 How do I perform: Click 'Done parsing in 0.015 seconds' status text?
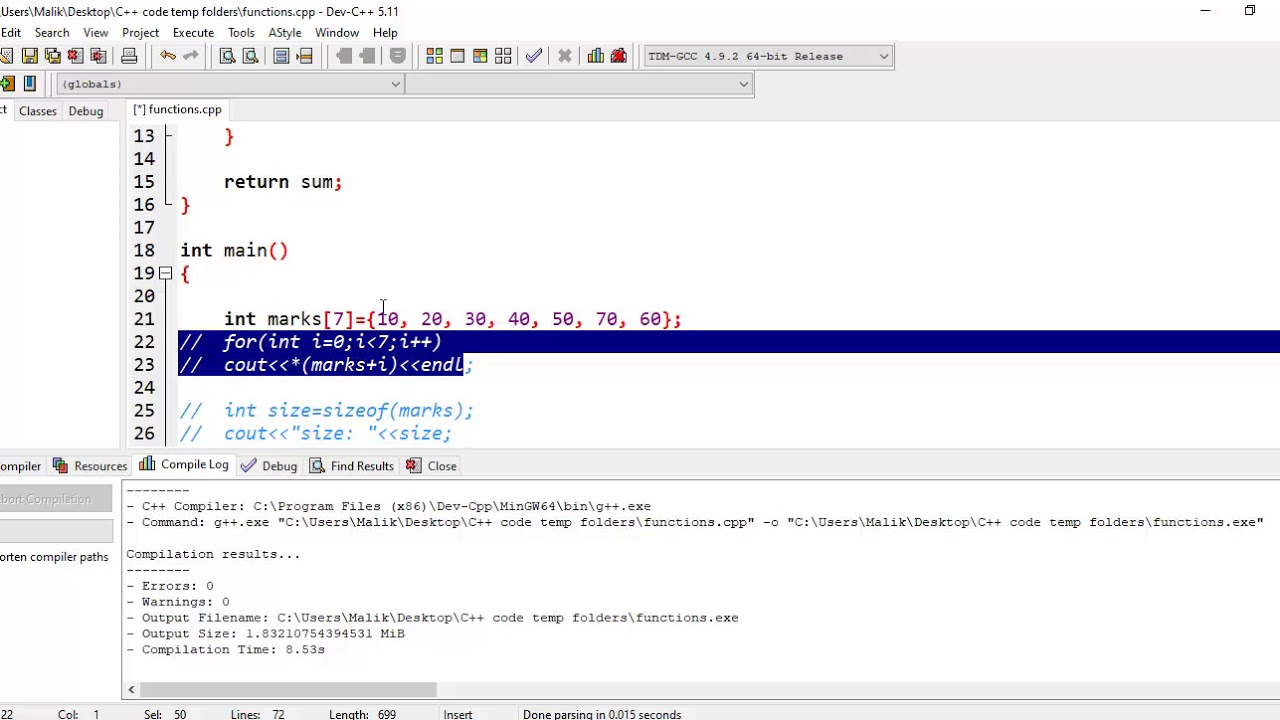click(602, 714)
